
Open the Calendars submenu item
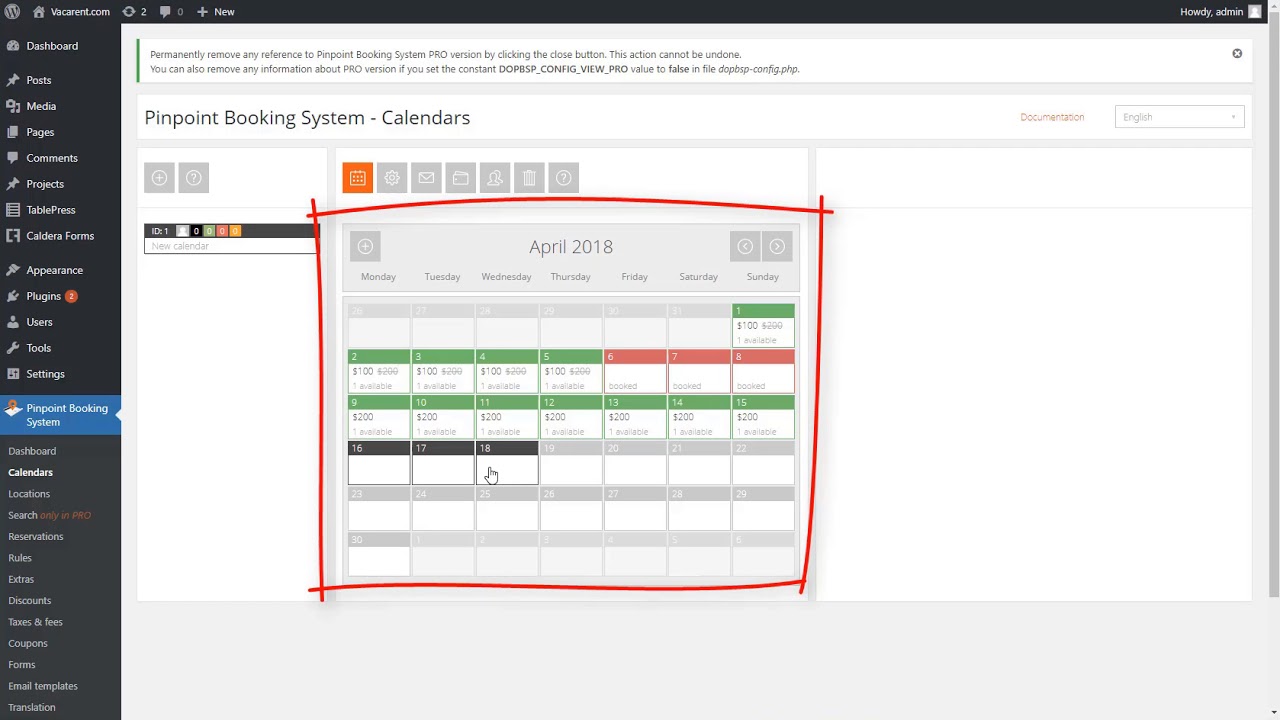click(x=30, y=472)
